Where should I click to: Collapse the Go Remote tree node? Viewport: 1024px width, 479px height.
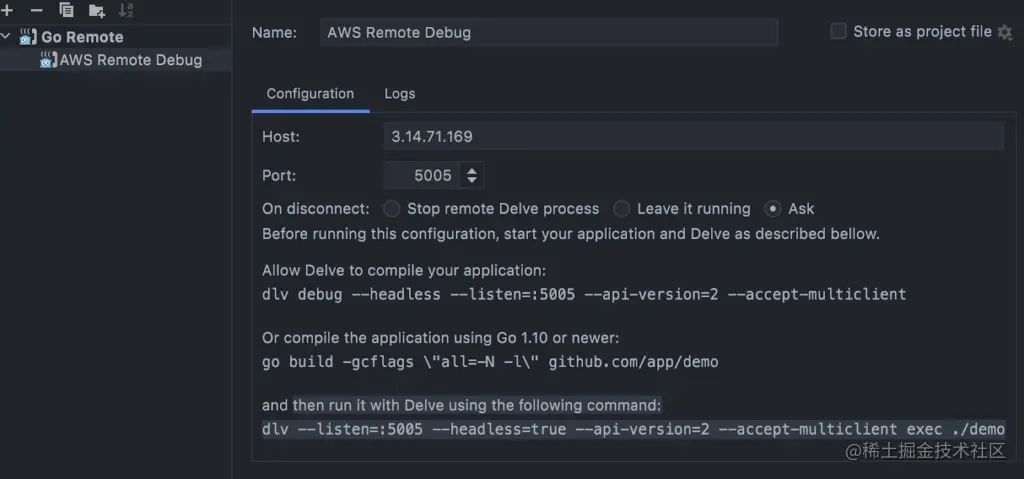(x=7, y=37)
